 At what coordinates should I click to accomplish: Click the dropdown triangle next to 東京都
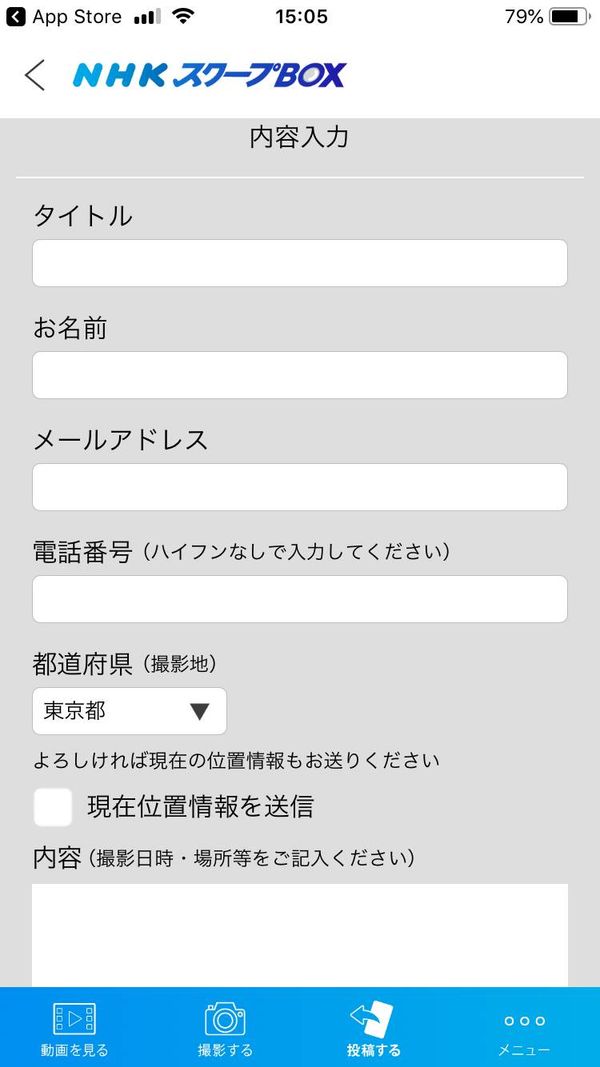point(199,712)
